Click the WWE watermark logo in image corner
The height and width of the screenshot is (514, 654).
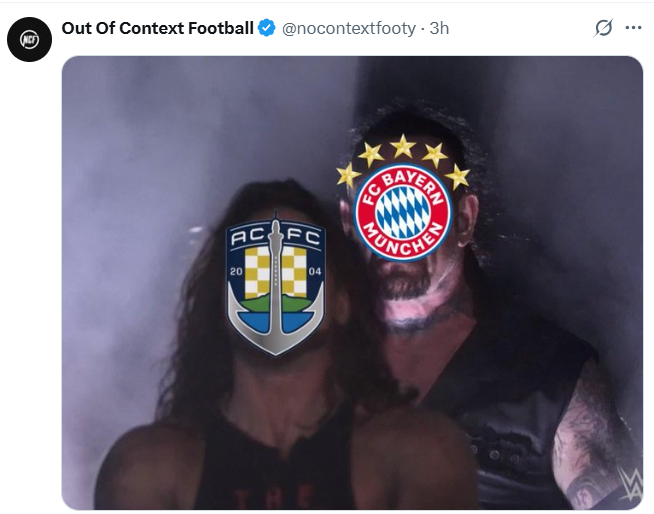(631, 484)
